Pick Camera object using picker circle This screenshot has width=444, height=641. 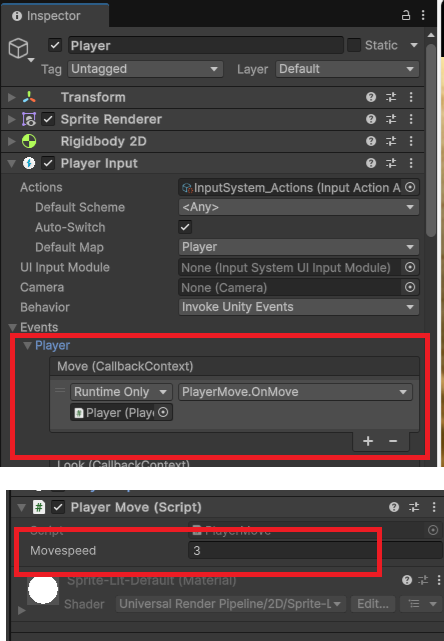pyautogui.click(x=410, y=287)
